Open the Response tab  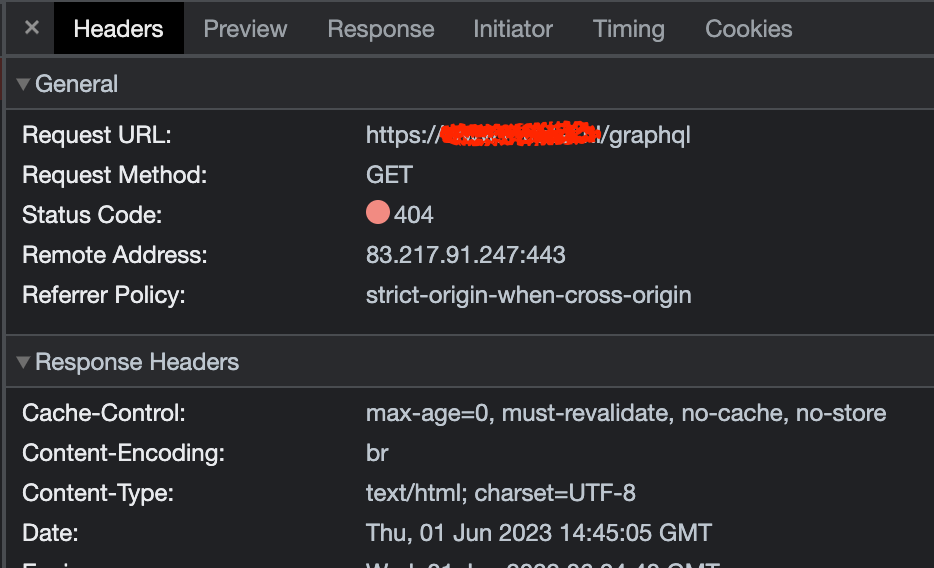[381, 29]
